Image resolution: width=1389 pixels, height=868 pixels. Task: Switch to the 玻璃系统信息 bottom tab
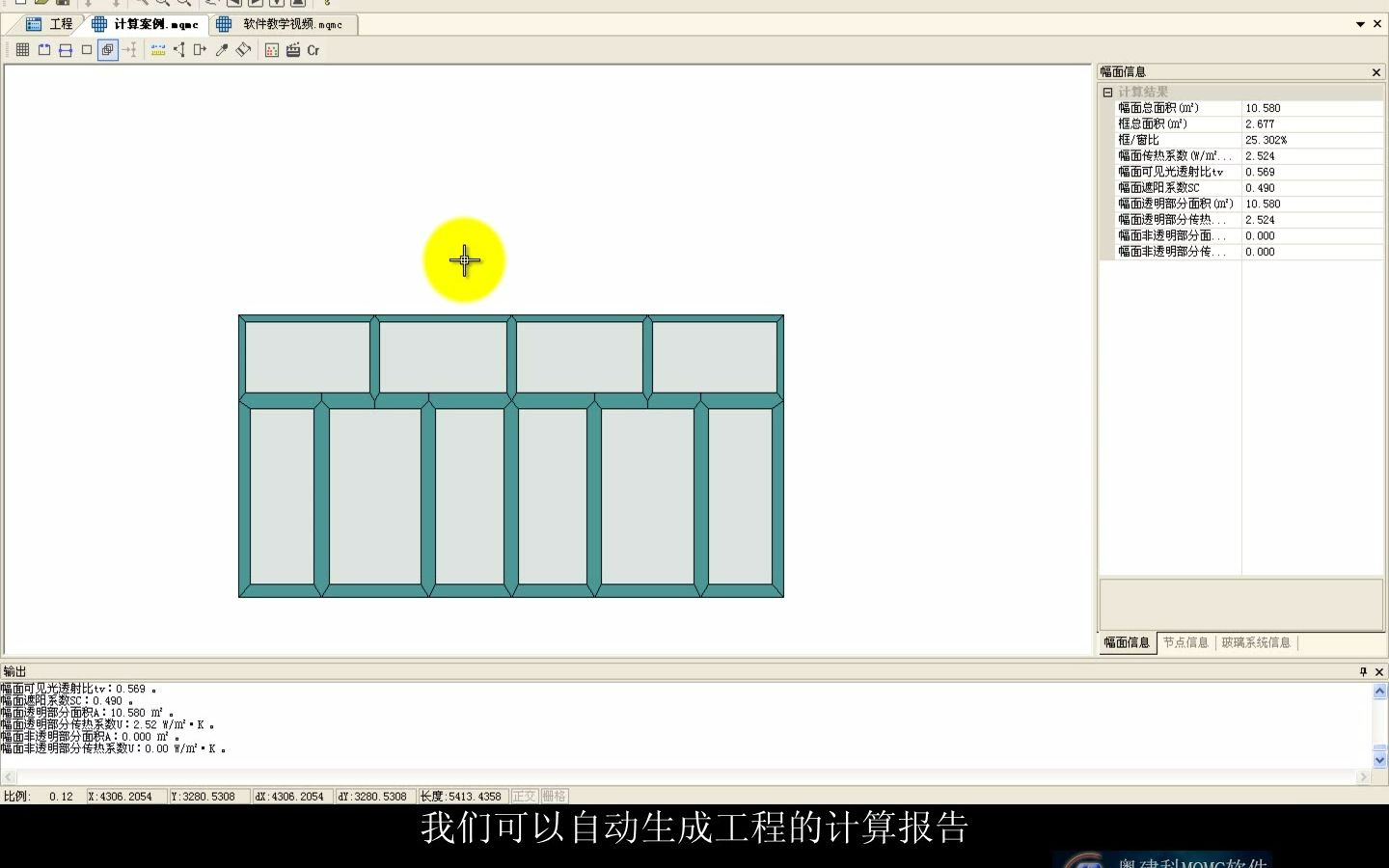coord(1256,642)
